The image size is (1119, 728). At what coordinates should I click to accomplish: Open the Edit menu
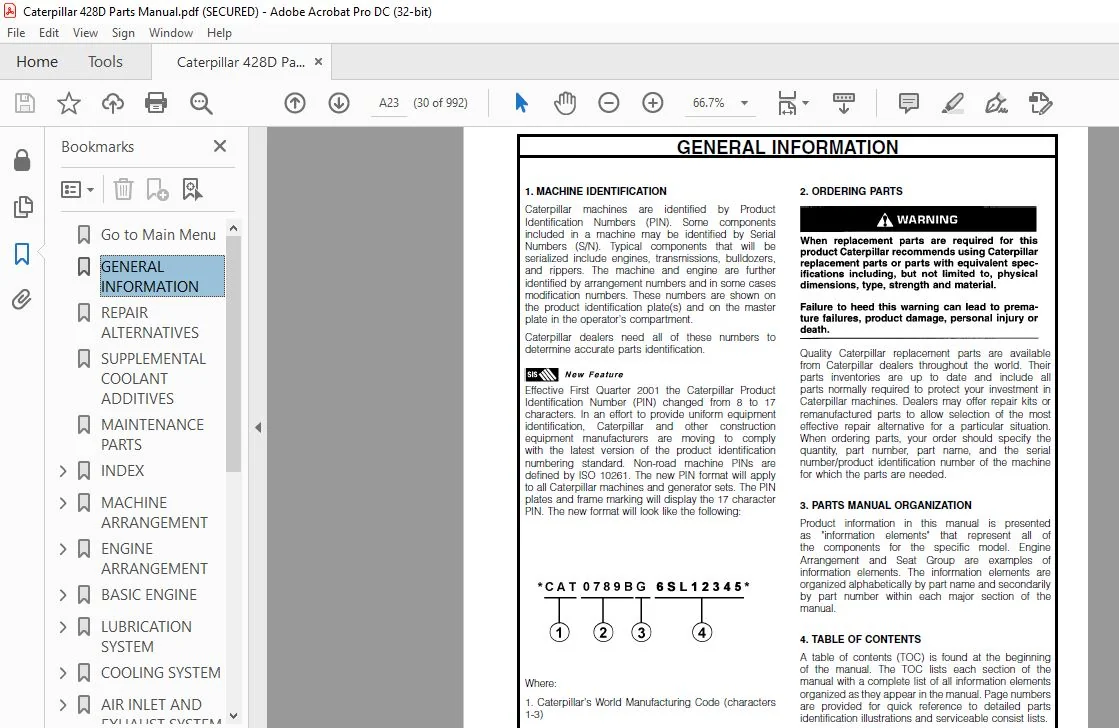tap(49, 33)
